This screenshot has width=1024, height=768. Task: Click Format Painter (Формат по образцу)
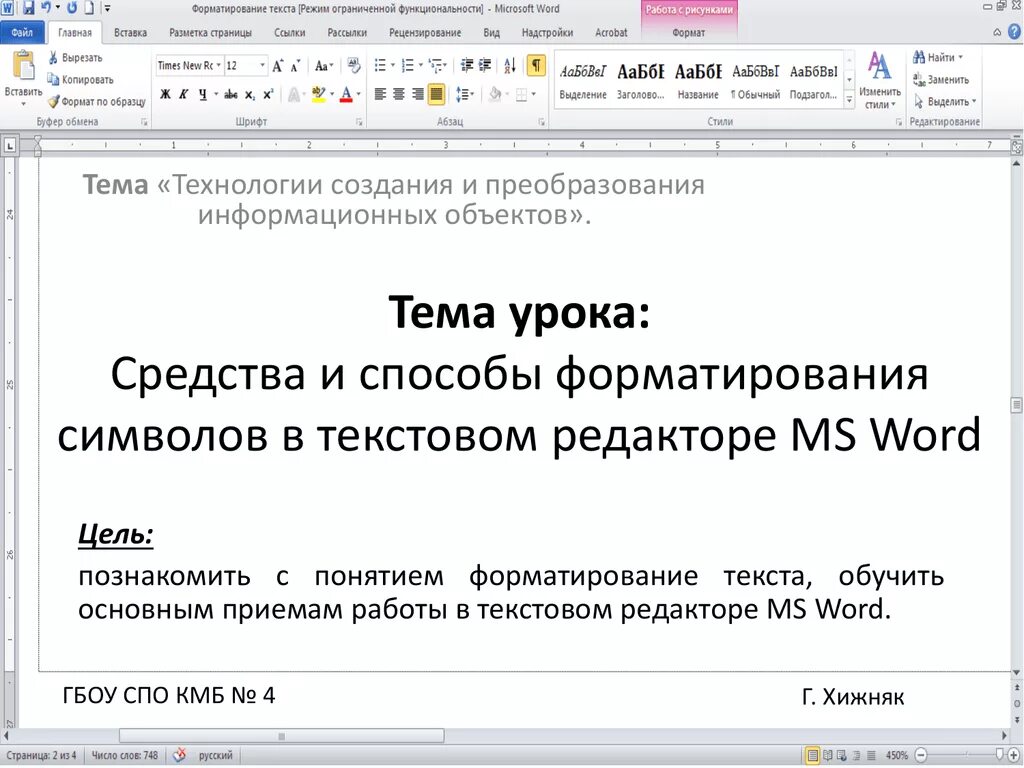(97, 101)
